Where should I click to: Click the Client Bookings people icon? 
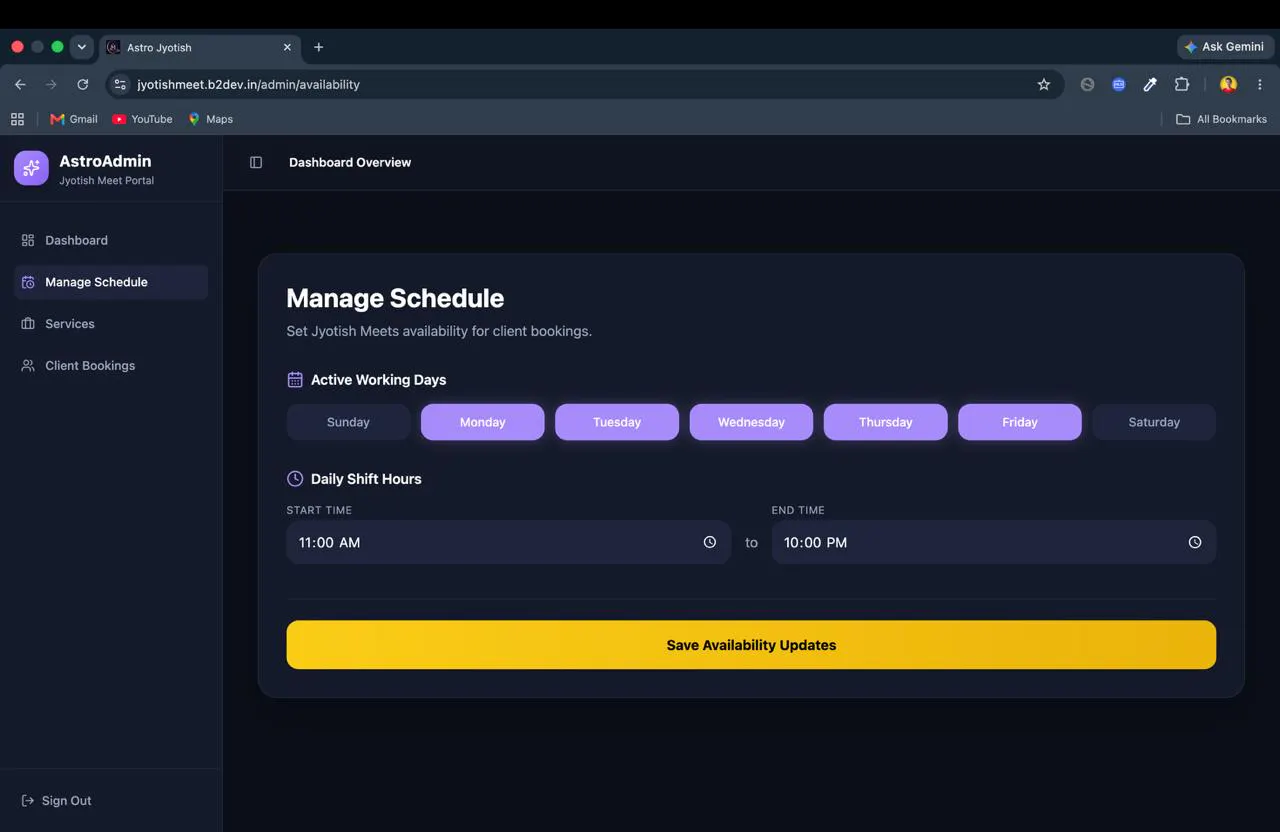[28, 366]
